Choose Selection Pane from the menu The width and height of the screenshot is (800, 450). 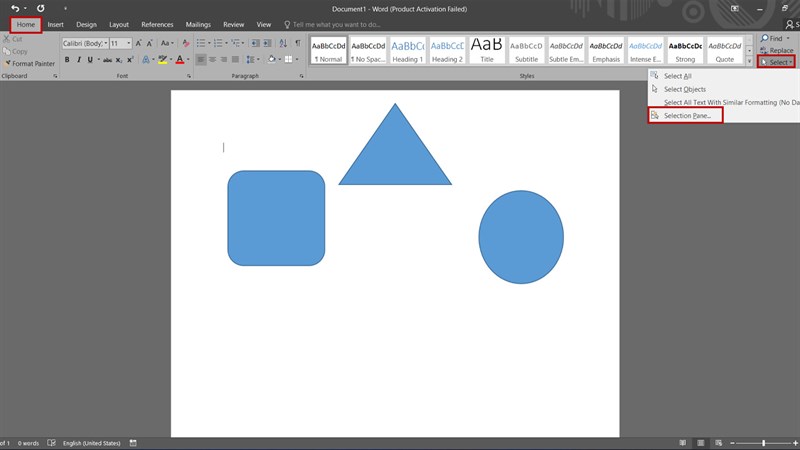tap(687, 116)
